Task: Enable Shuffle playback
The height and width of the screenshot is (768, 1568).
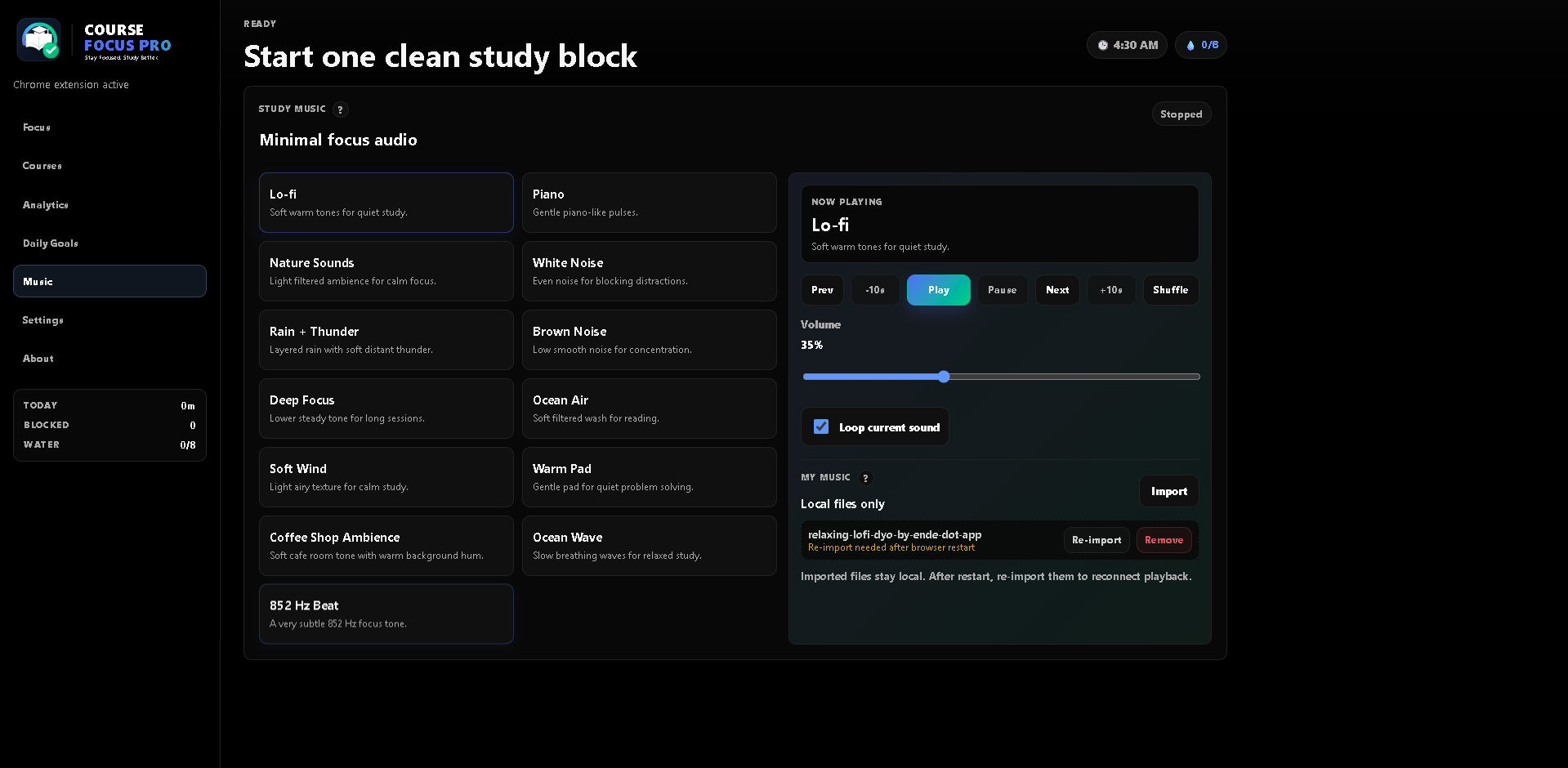Action: pyautogui.click(x=1171, y=290)
